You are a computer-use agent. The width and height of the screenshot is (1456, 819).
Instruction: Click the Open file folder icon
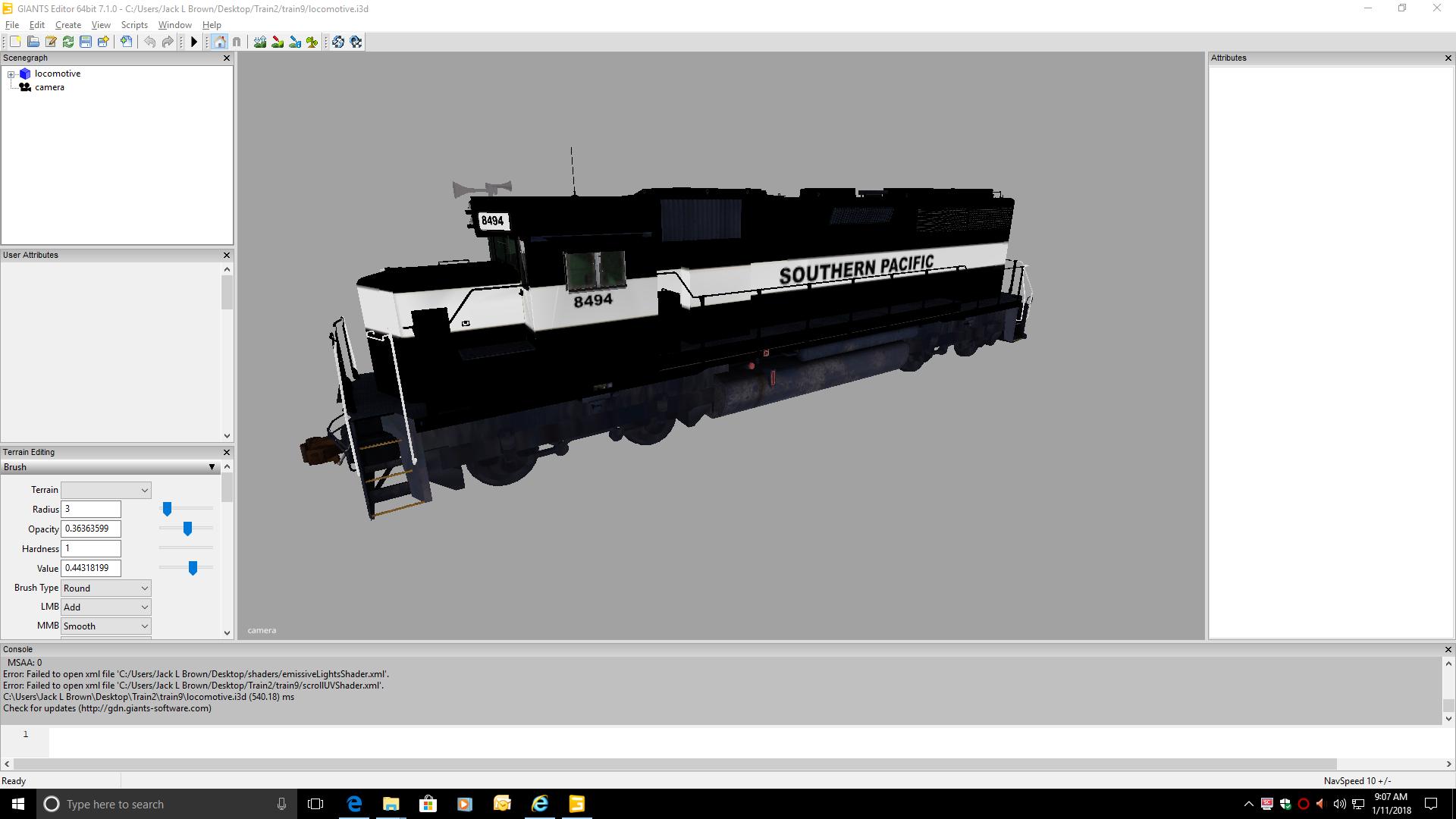[x=33, y=42]
